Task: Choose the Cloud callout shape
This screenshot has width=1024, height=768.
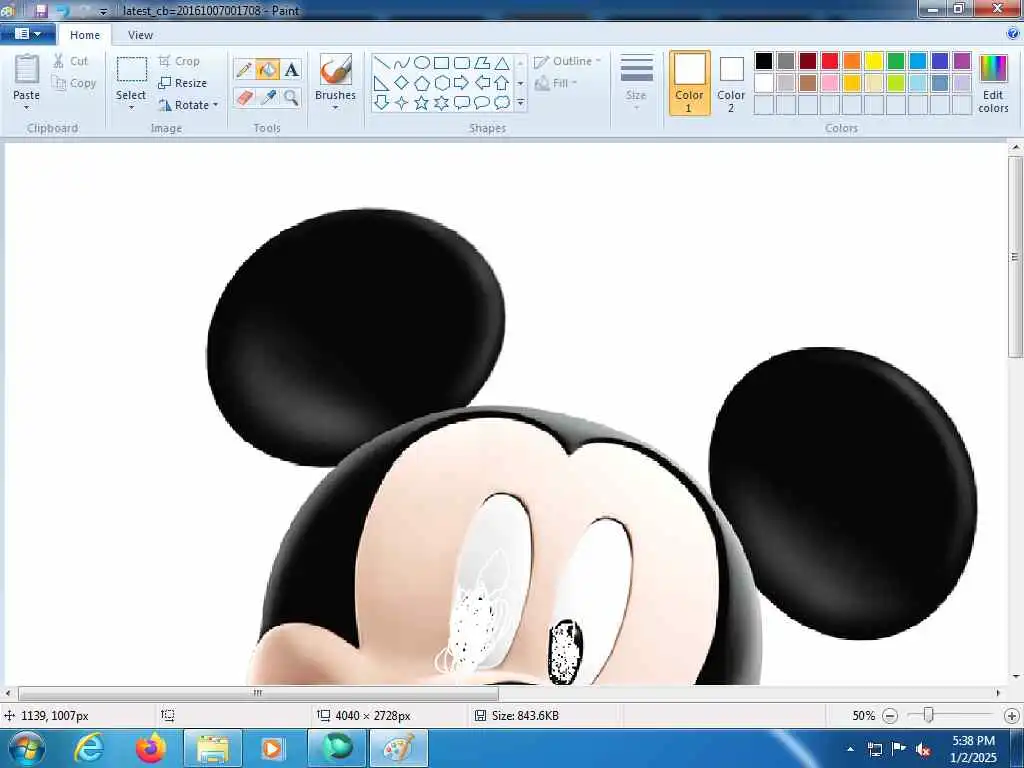Action: (x=502, y=103)
